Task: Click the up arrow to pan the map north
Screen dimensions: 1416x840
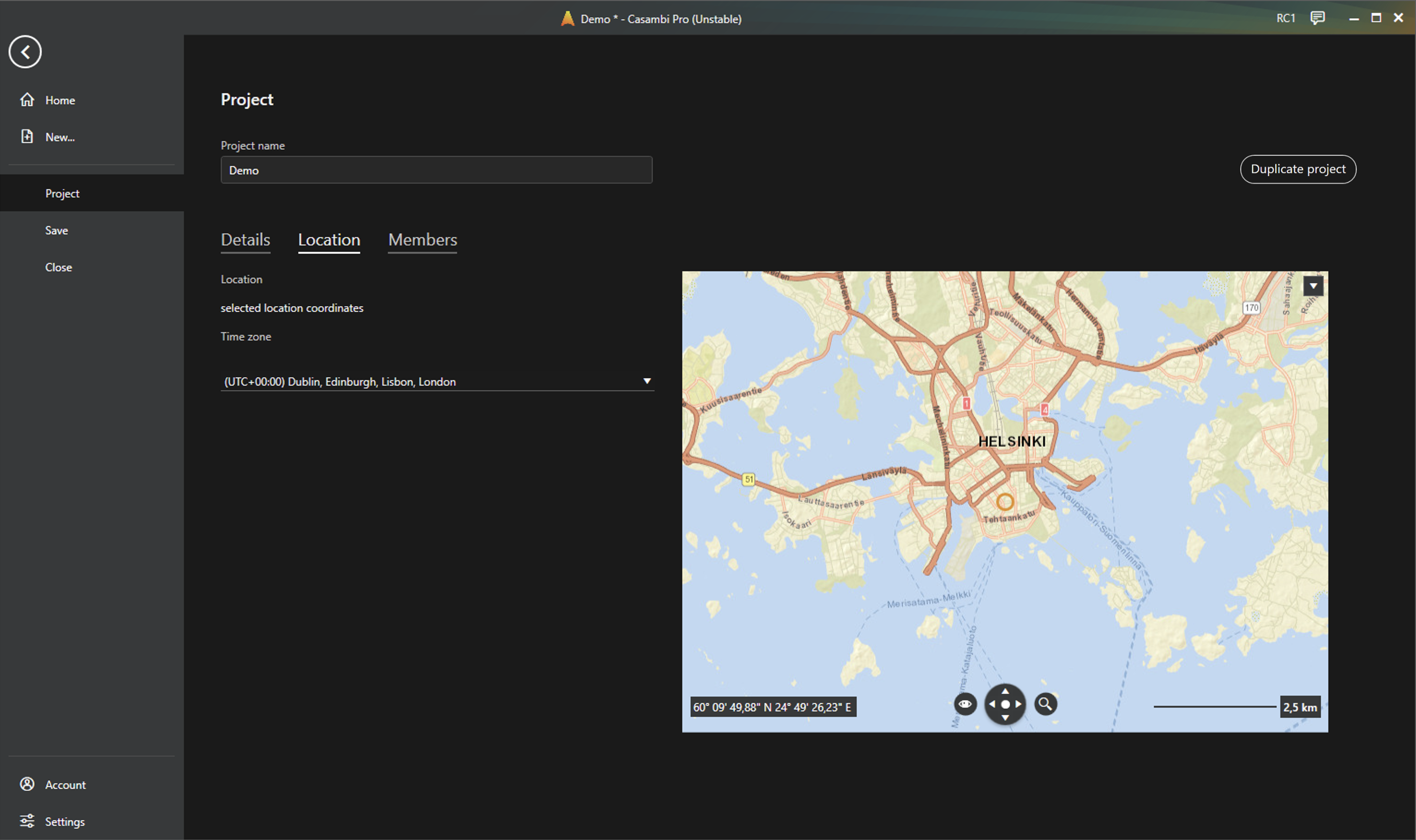Action: tap(1005, 690)
